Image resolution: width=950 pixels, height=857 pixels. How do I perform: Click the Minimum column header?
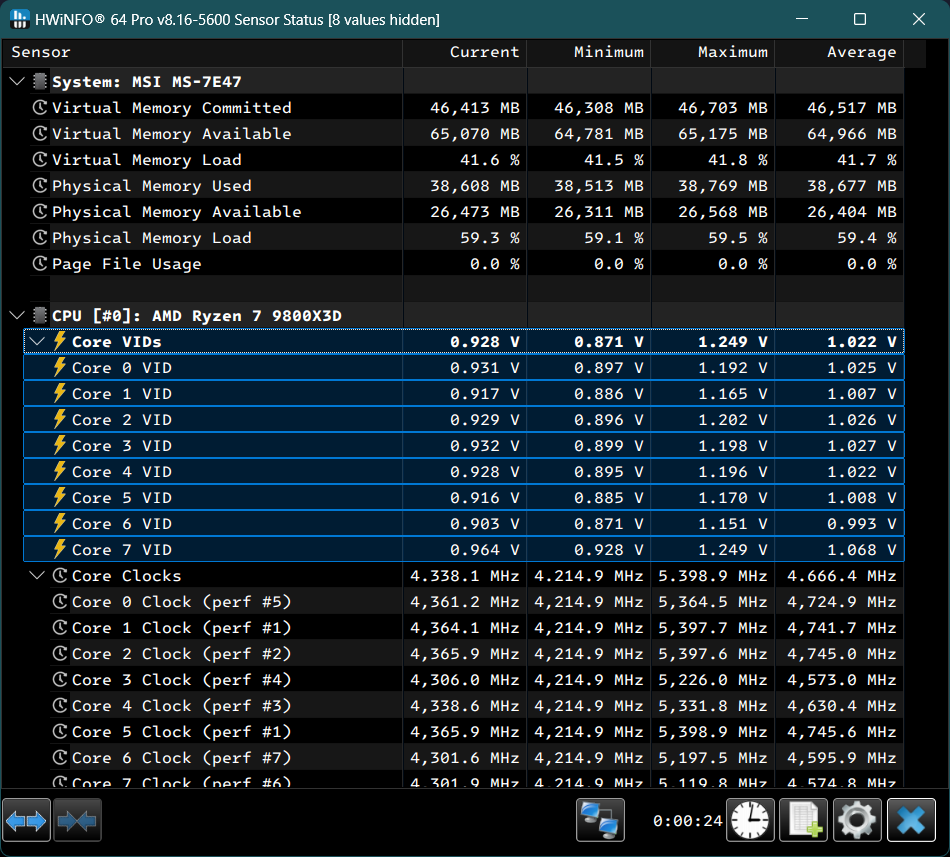pyautogui.click(x=590, y=53)
